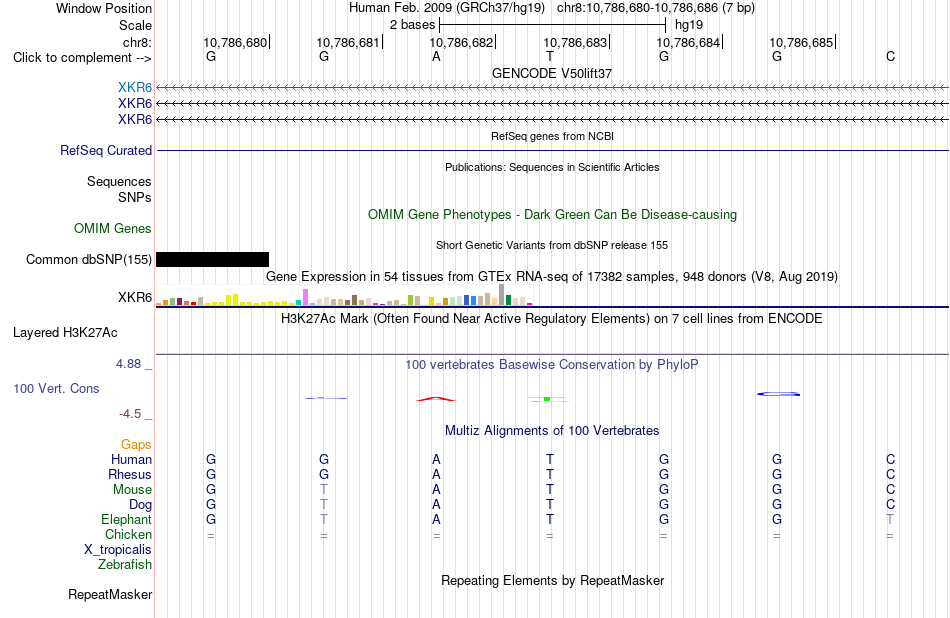
Task: Click the OMIM Genes track label
Action: coord(113,228)
